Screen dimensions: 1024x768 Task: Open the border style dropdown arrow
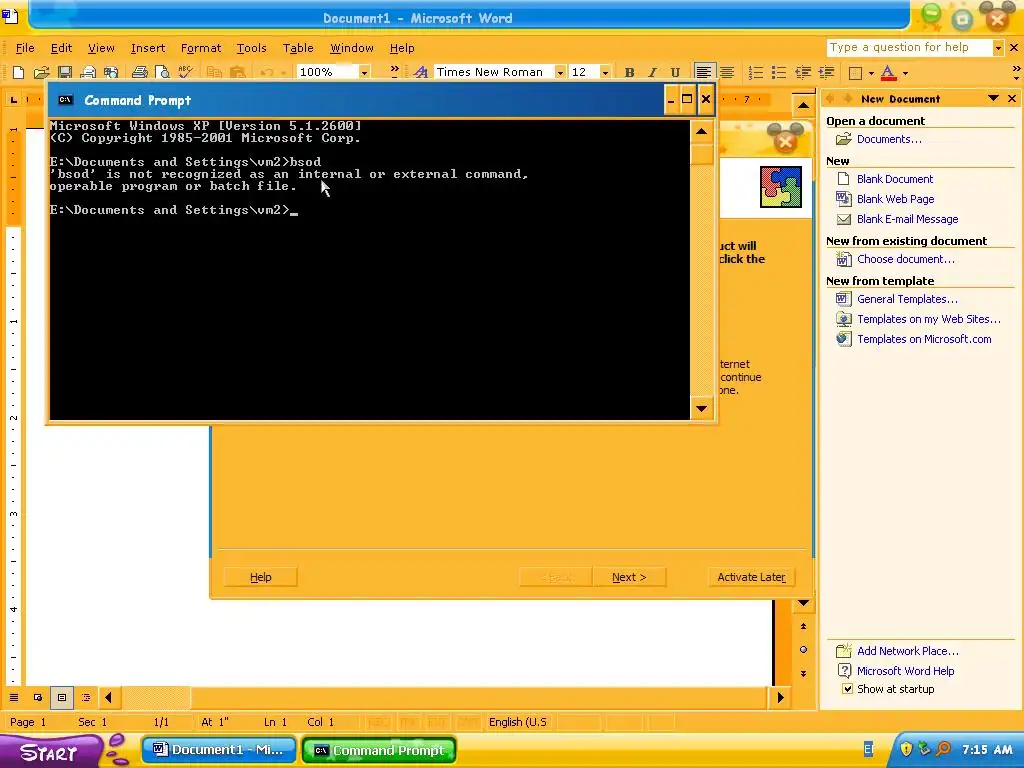pos(871,73)
